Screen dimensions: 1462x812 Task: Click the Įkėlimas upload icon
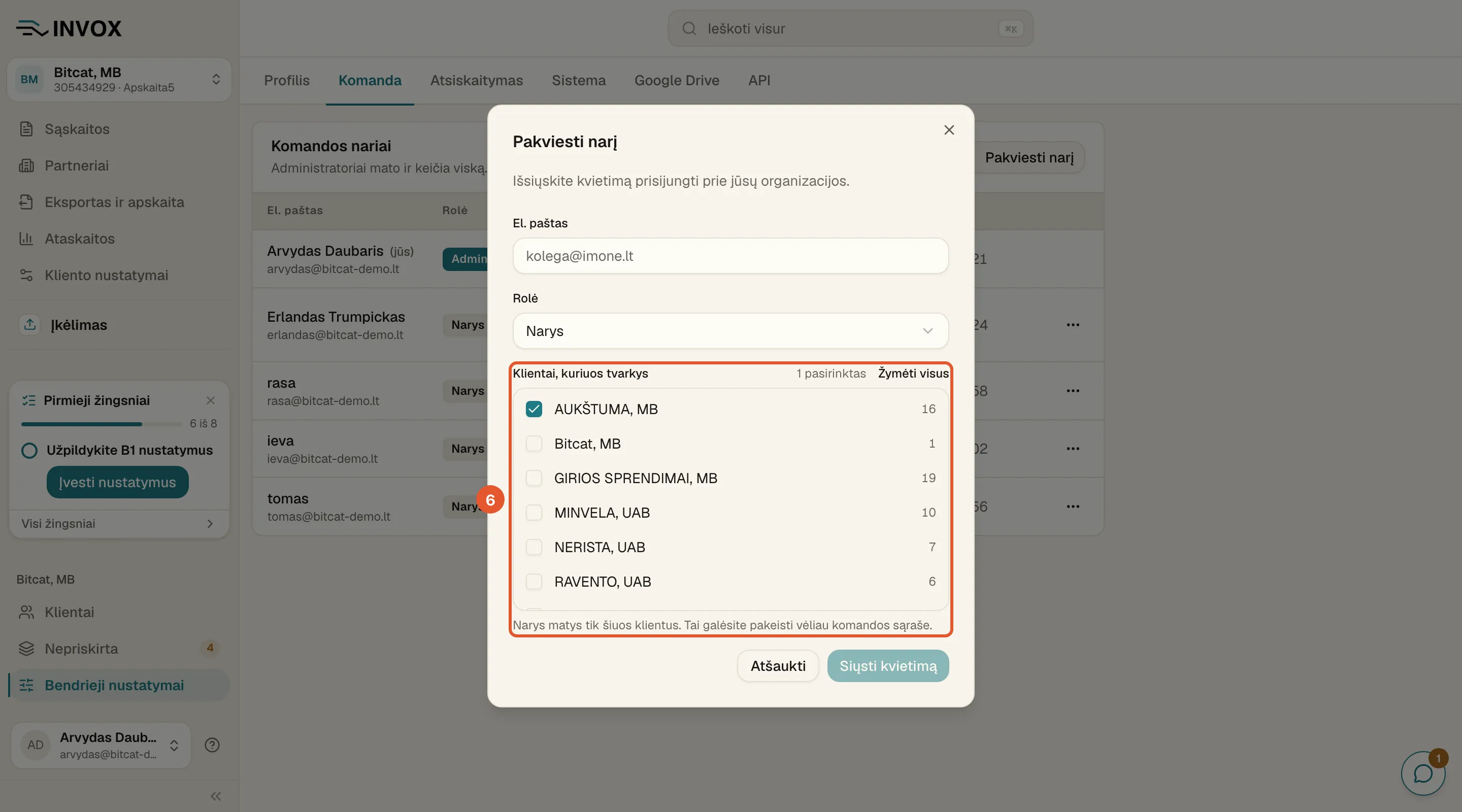(x=30, y=325)
